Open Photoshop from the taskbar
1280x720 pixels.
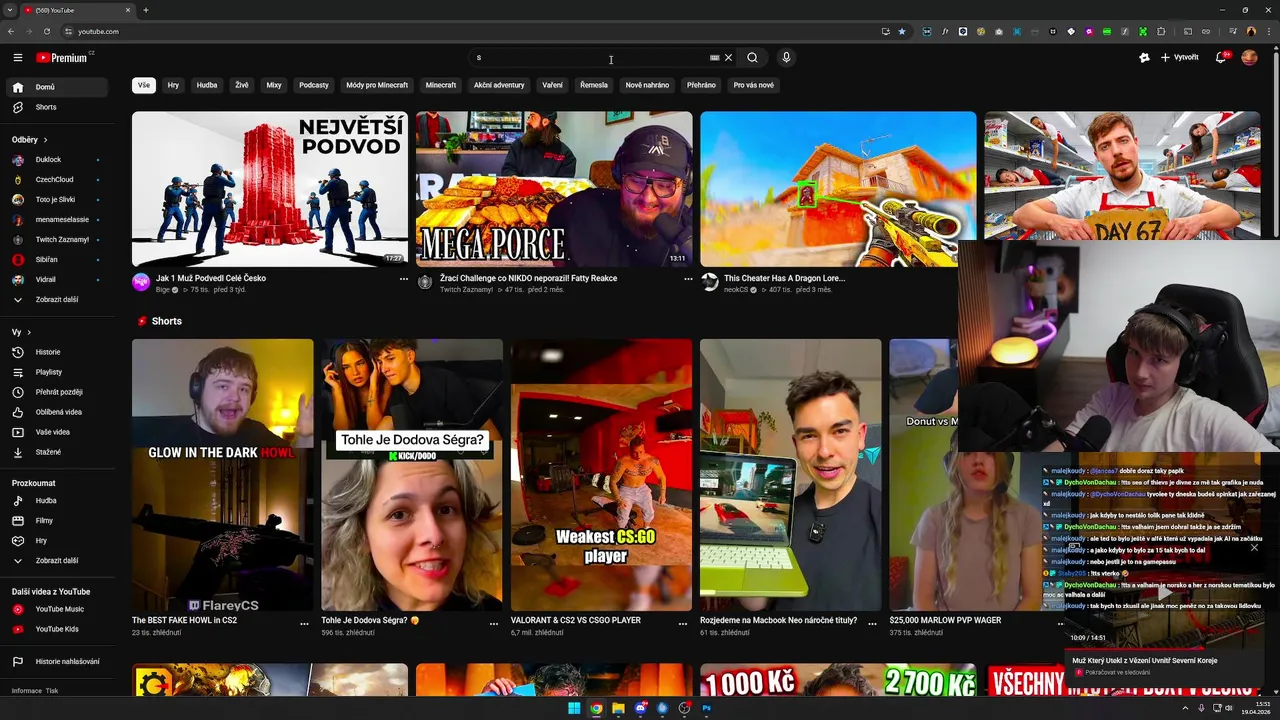point(706,708)
